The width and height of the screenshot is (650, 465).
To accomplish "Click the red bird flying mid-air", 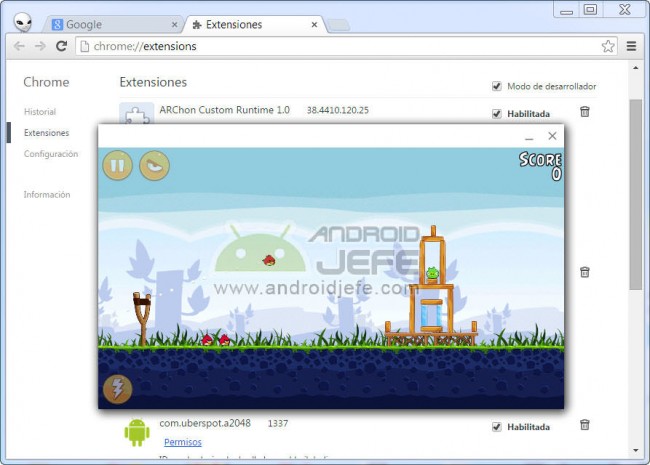I will (269, 260).
